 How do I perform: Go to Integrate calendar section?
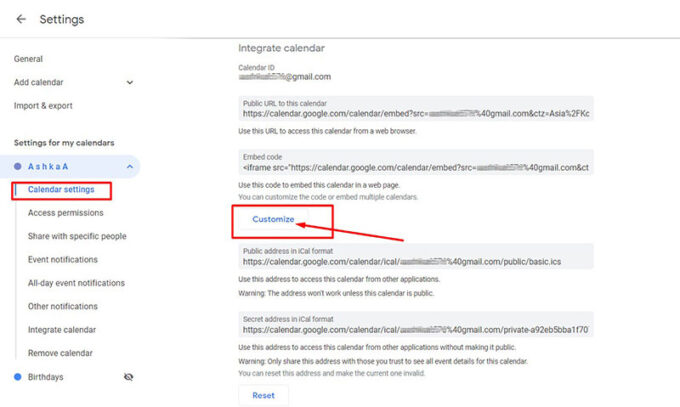[62, 330]
